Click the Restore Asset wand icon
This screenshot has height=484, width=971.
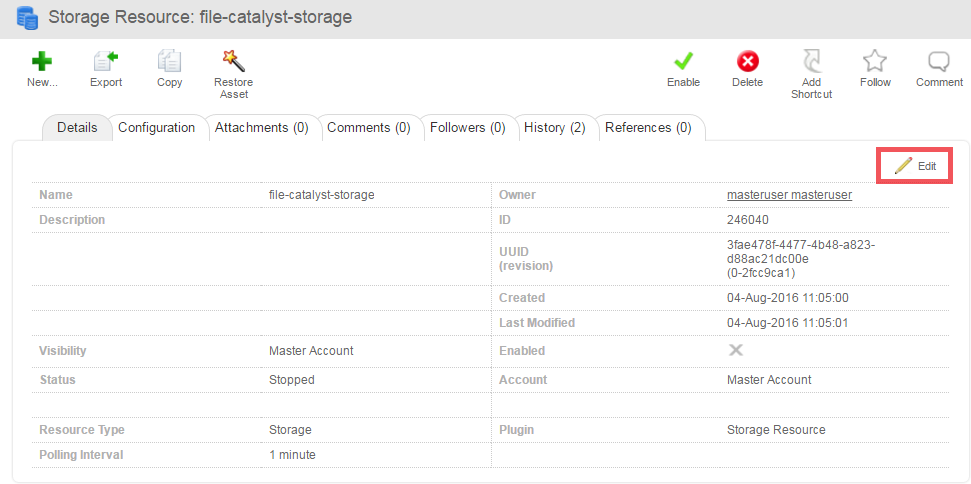pos(233,61)
